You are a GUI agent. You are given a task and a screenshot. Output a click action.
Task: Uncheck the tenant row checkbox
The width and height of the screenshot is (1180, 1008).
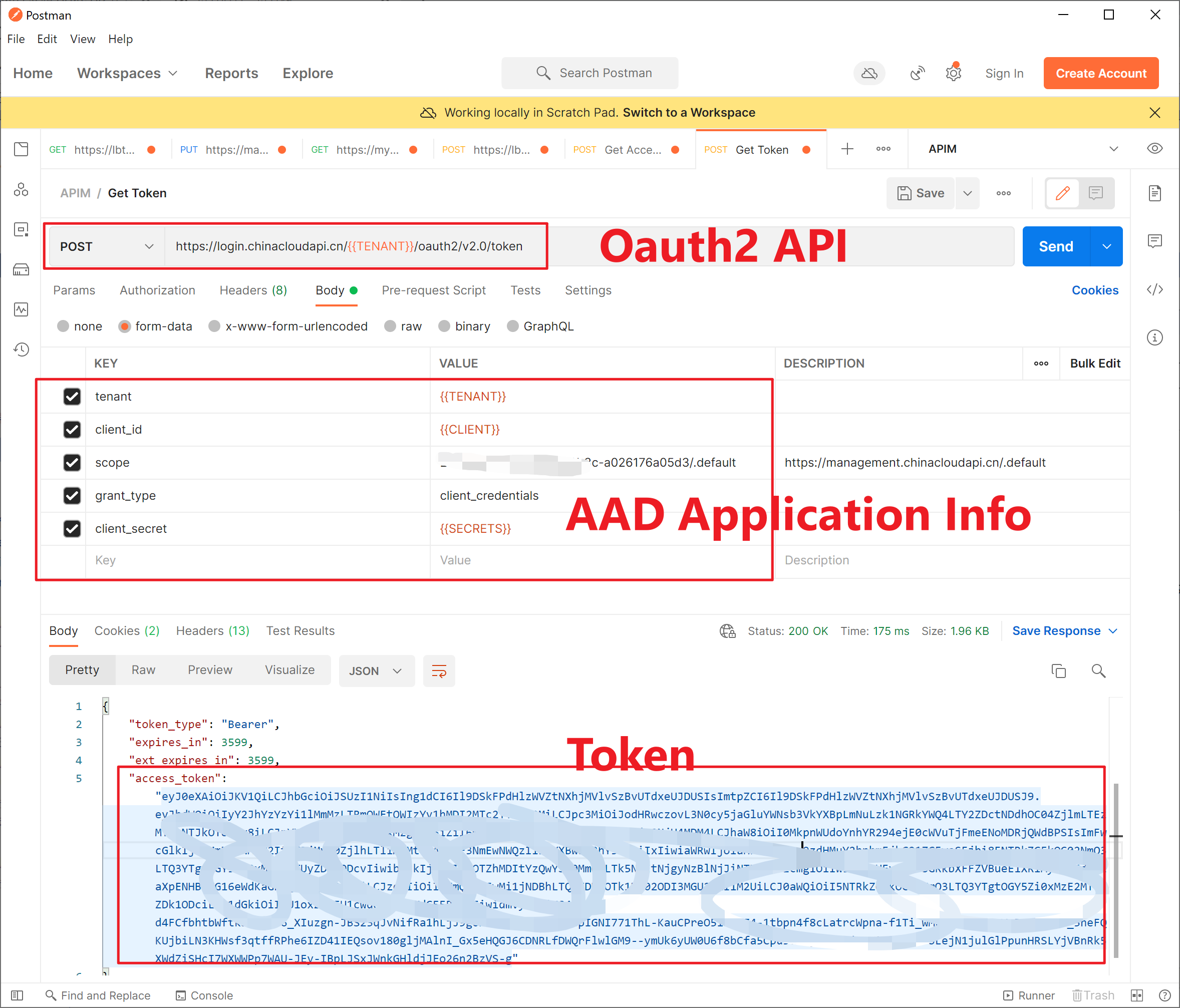pyautogui.click(x=72, y=397)
